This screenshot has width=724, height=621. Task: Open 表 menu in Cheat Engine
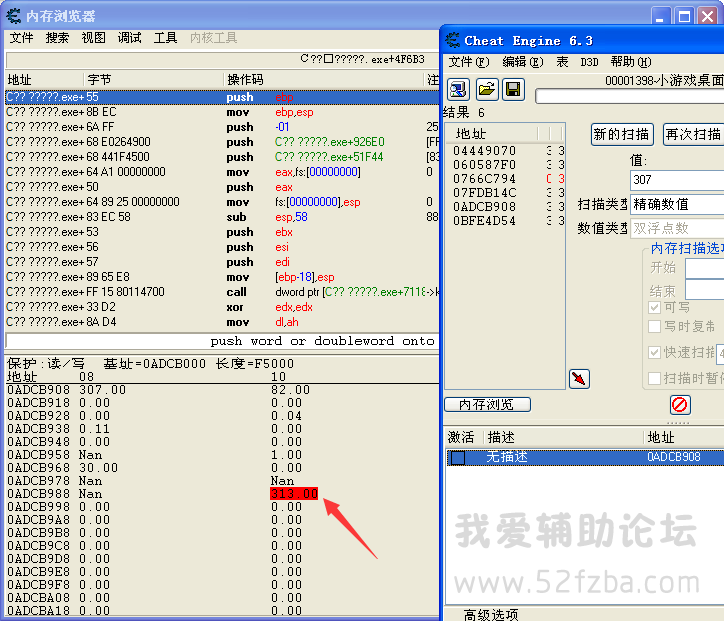(x=562, y=62)
